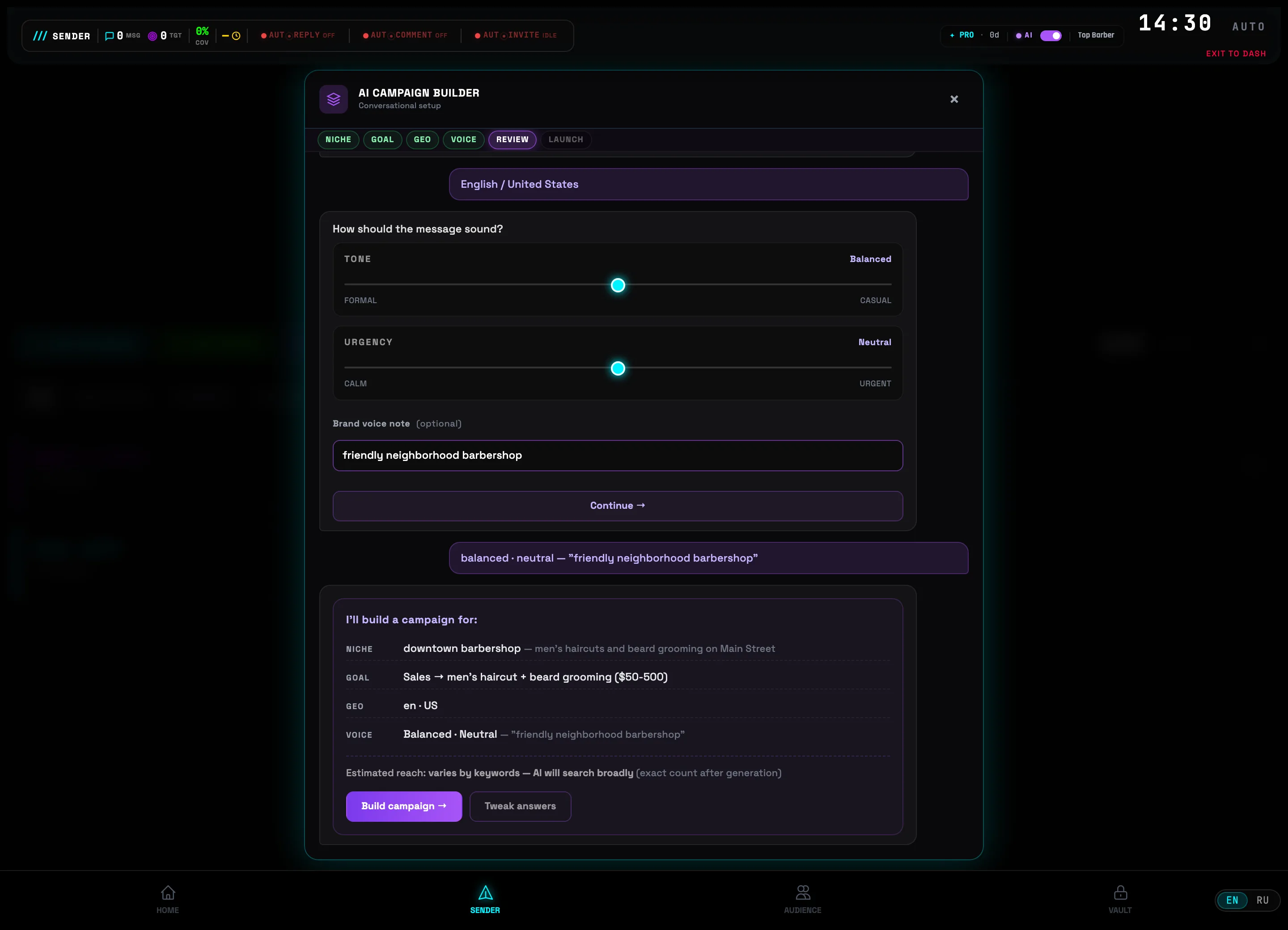Click the yellow clock icon in the top bar
The height and width of the screenshot is (930, 1288).
[236, 36]
